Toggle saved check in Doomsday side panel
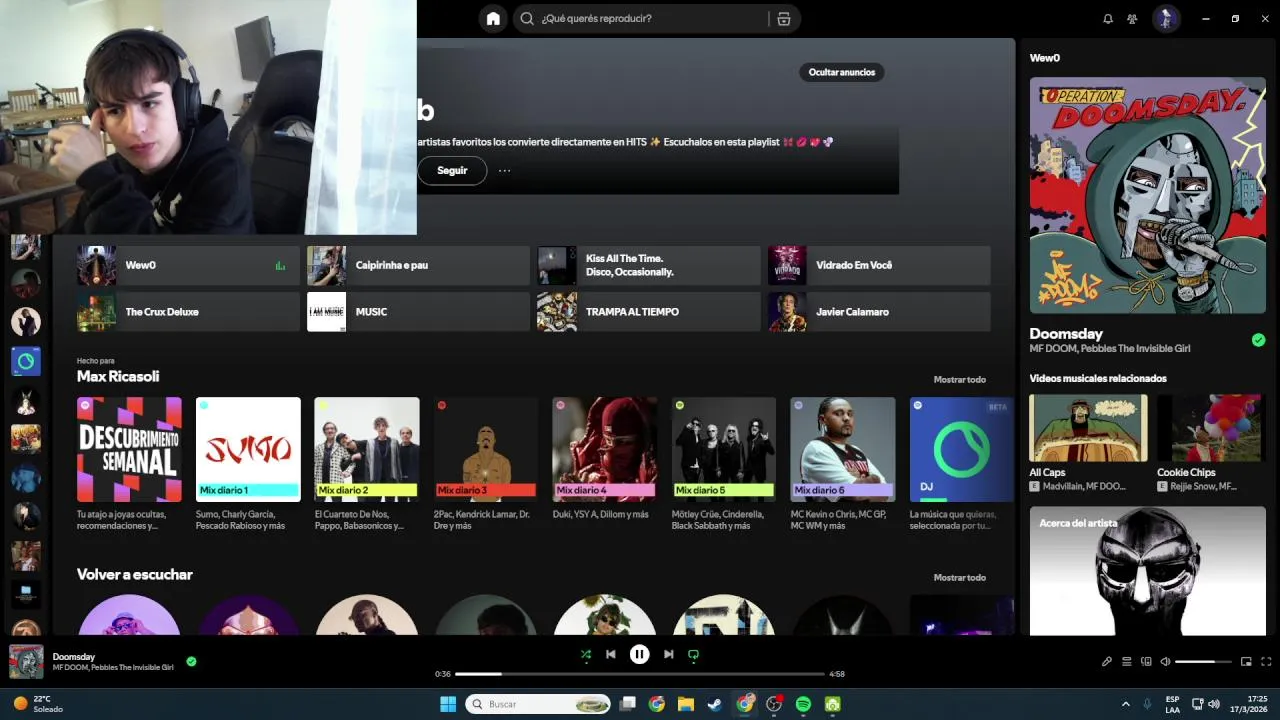The height and width of the screenshot is (720, 1280). tap(1258, 340)
